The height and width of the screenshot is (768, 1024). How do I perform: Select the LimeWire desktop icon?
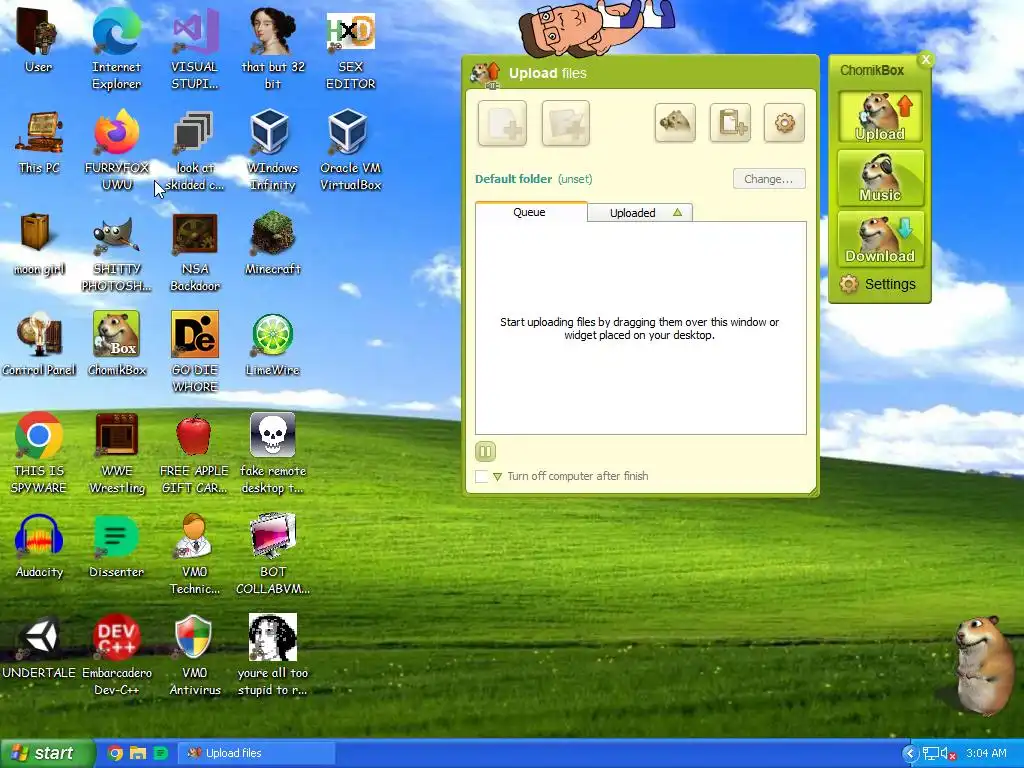(273, 344)
